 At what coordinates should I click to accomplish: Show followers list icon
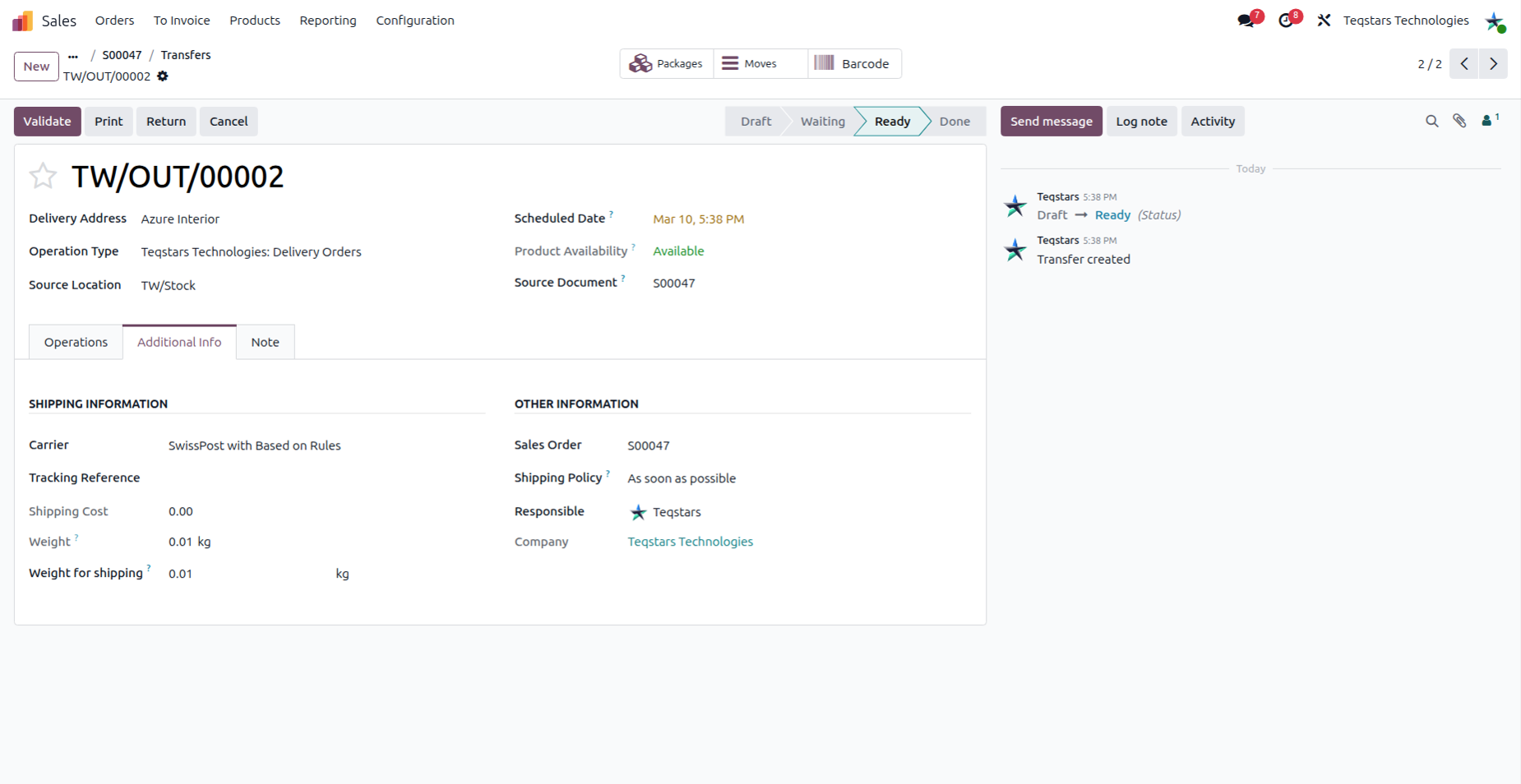(x=1490, y=120)
